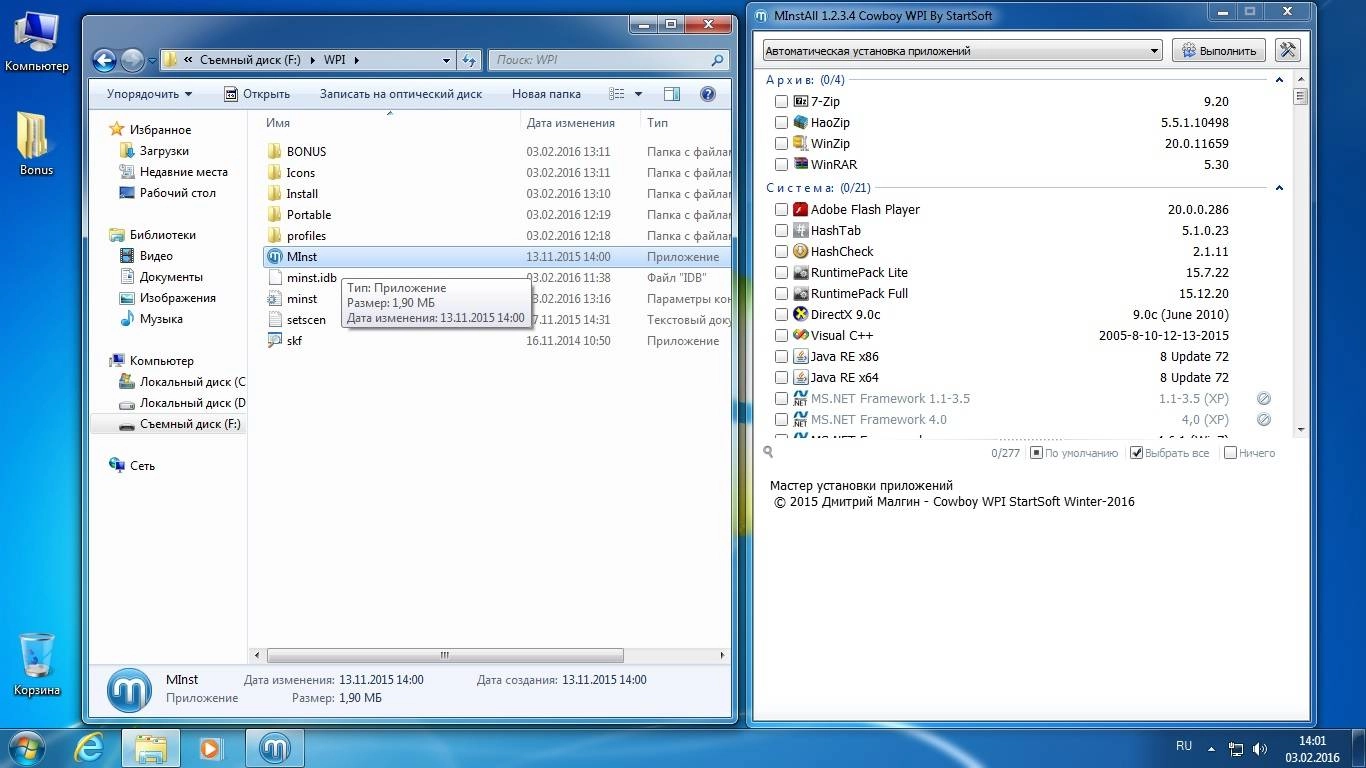1366x768 pixels.
Task: Open the settings tools icon in MInstAll
Action: [x=1288, y=50]
